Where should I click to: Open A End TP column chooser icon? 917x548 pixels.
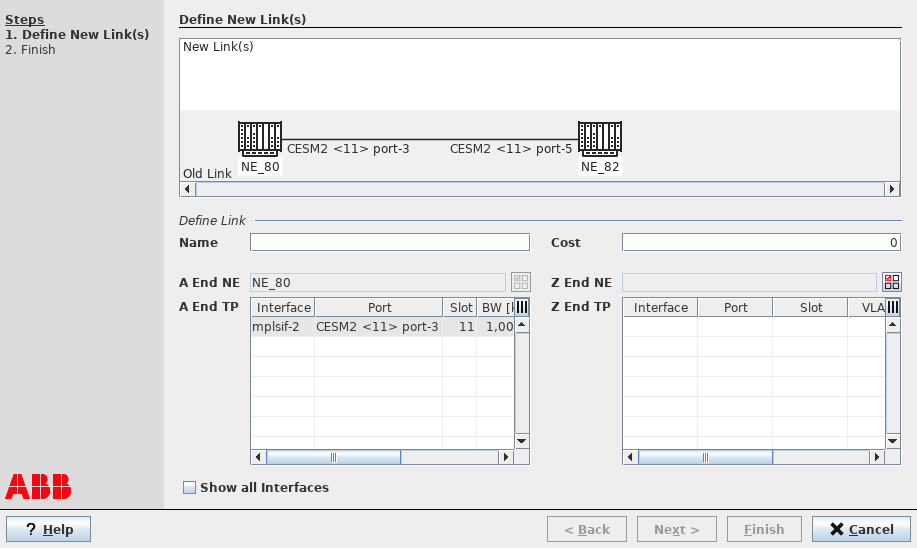521,307
